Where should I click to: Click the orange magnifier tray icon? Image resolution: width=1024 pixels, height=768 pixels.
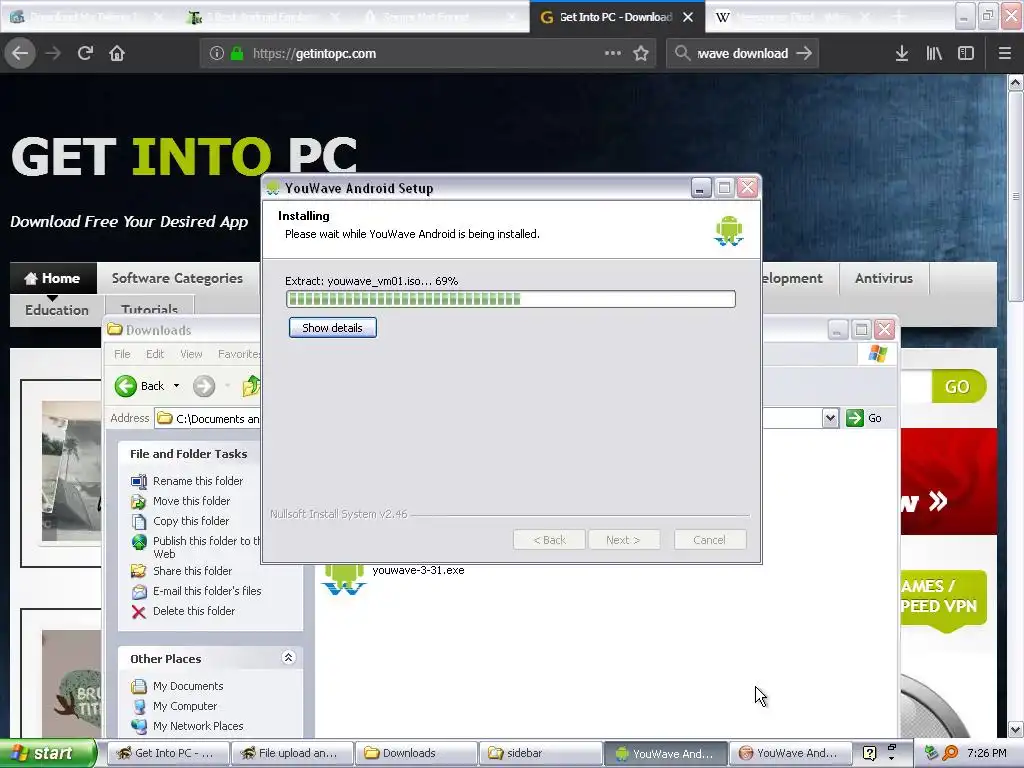click(x=951, y=754)
